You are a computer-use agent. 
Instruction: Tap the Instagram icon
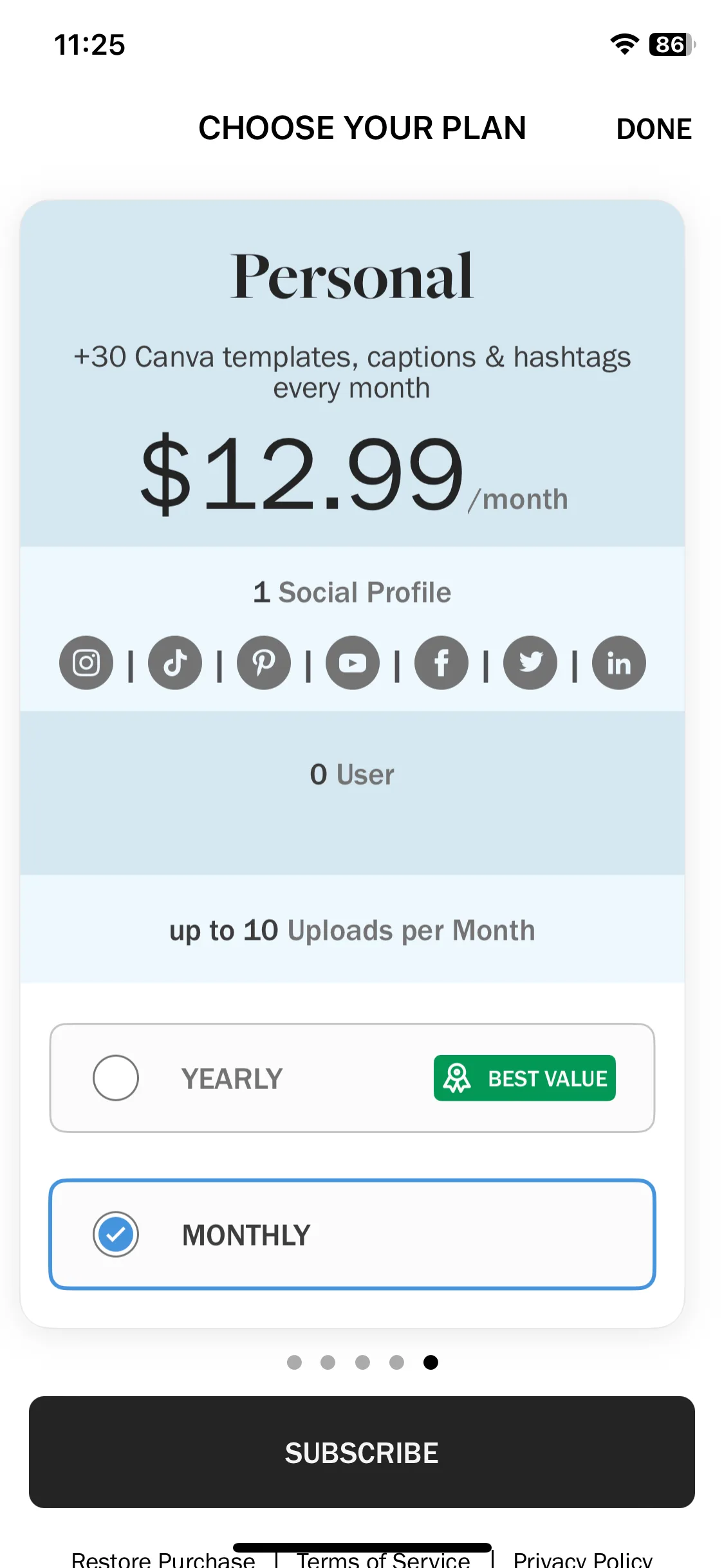[86, 663]
